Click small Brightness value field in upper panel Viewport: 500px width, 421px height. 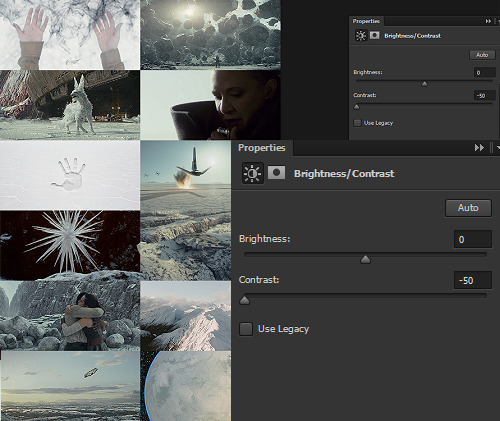(485, 72)
